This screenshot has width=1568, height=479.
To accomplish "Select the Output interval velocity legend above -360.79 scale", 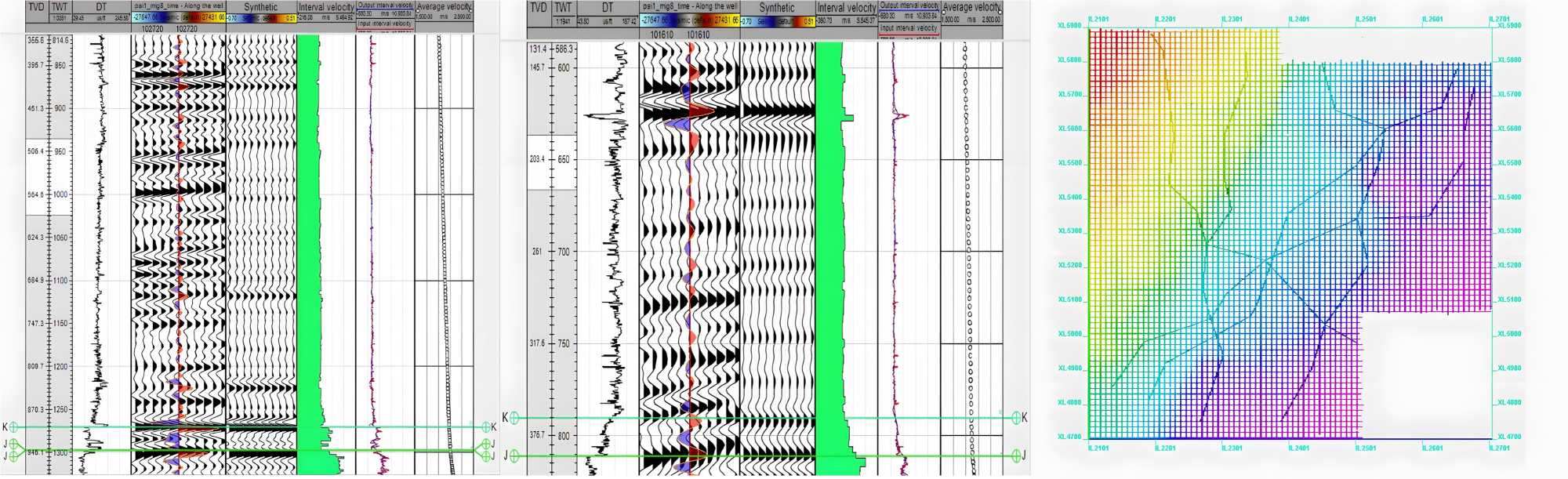I will click(909, 5).
